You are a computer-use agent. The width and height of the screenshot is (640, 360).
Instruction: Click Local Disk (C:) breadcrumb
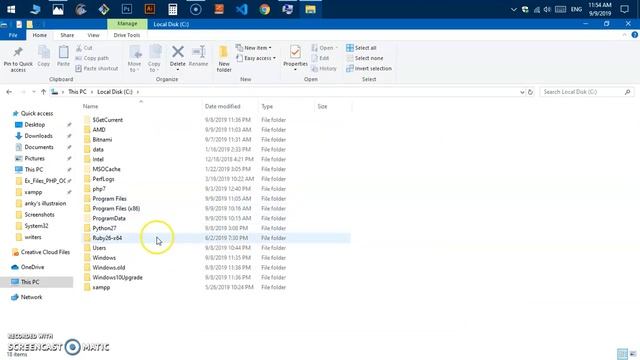[x=115, y=92]
